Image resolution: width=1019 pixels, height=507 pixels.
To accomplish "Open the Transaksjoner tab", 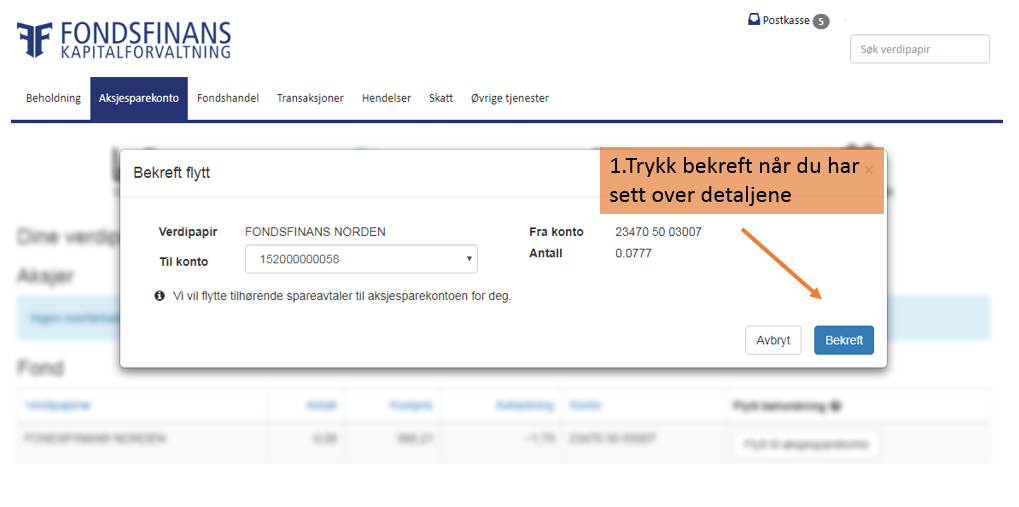I will coord(310,98).
